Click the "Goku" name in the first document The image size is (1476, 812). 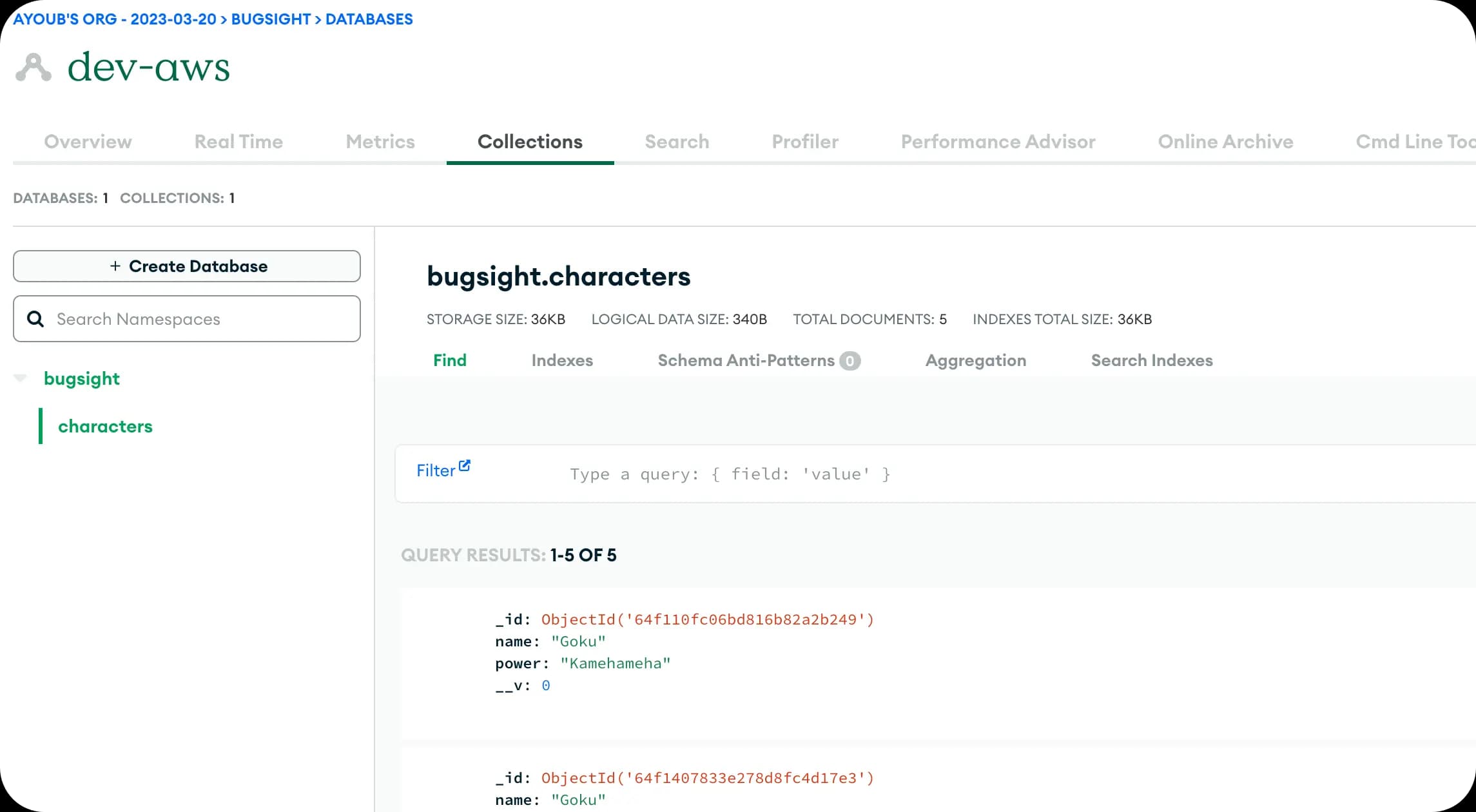578,641
